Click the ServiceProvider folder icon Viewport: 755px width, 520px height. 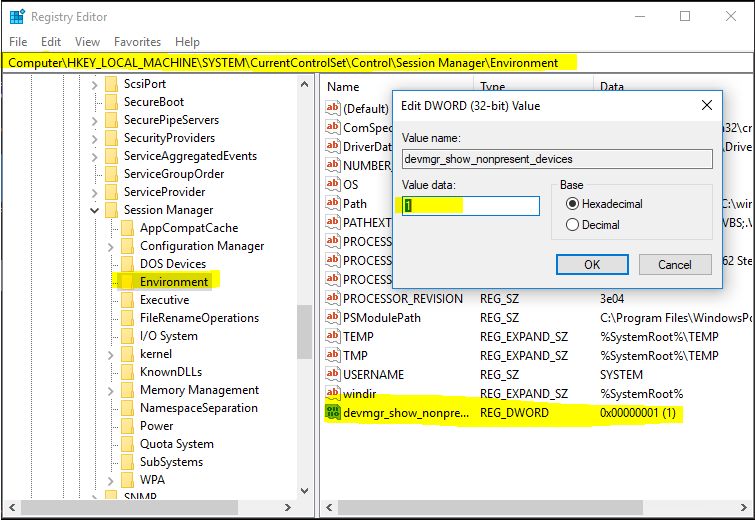pos(112,192)
